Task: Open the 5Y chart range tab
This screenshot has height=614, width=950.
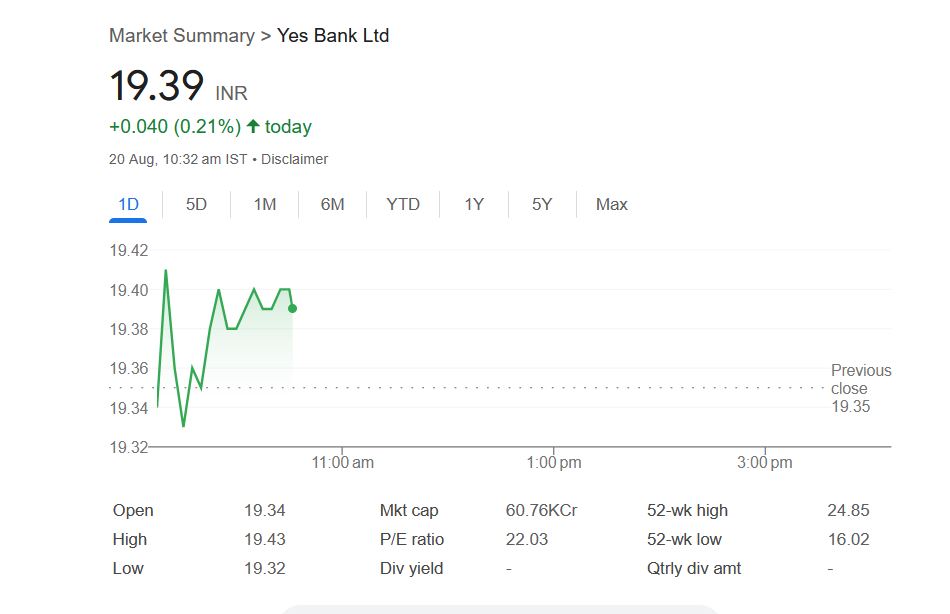Action: pyautogui.click(x=541, y=205)
